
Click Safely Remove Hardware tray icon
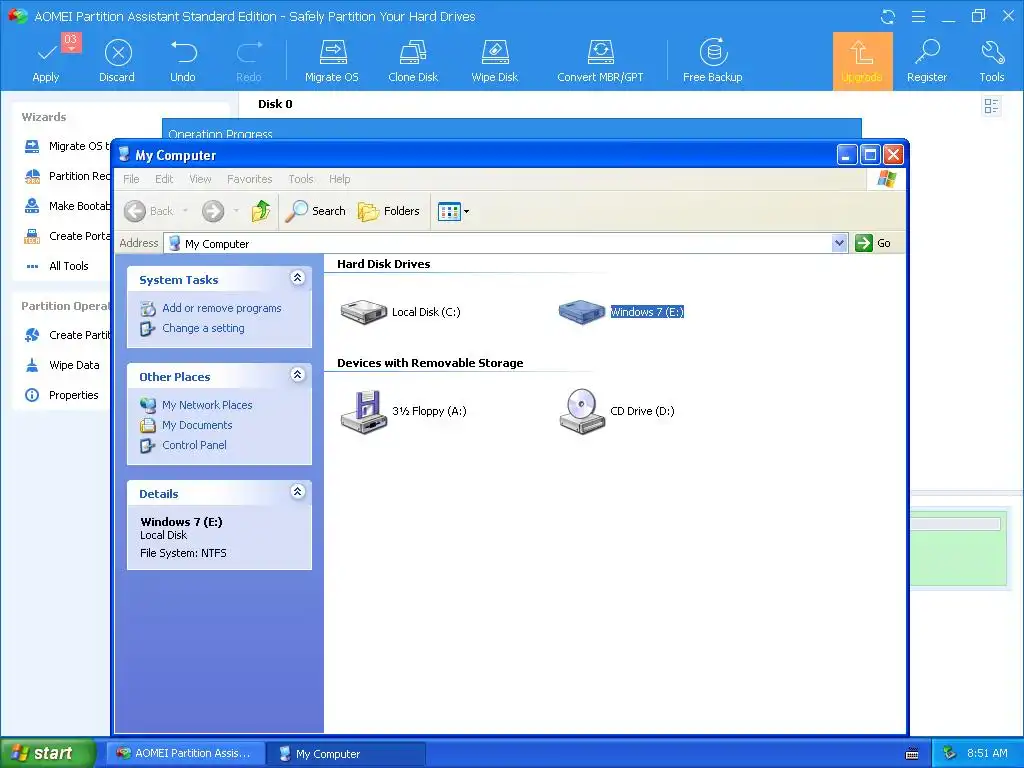click(x=950, y=753)
